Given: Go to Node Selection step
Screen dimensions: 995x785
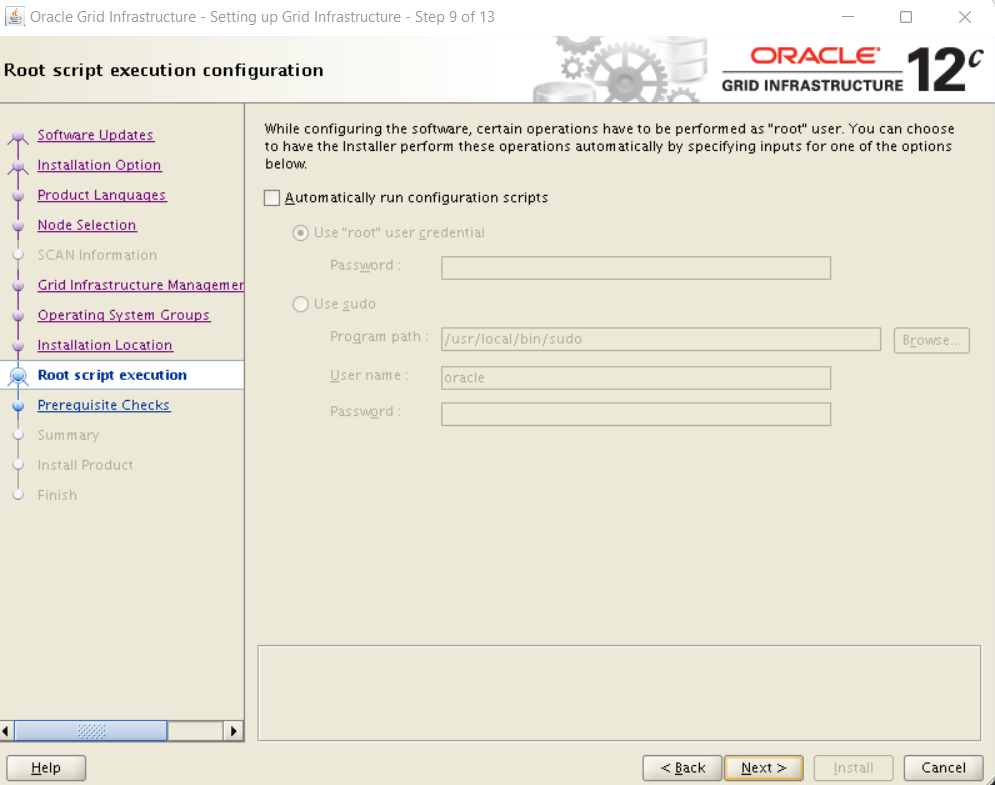Looking at the screenshot, I should pyautogui.click(x=86, y=225).
